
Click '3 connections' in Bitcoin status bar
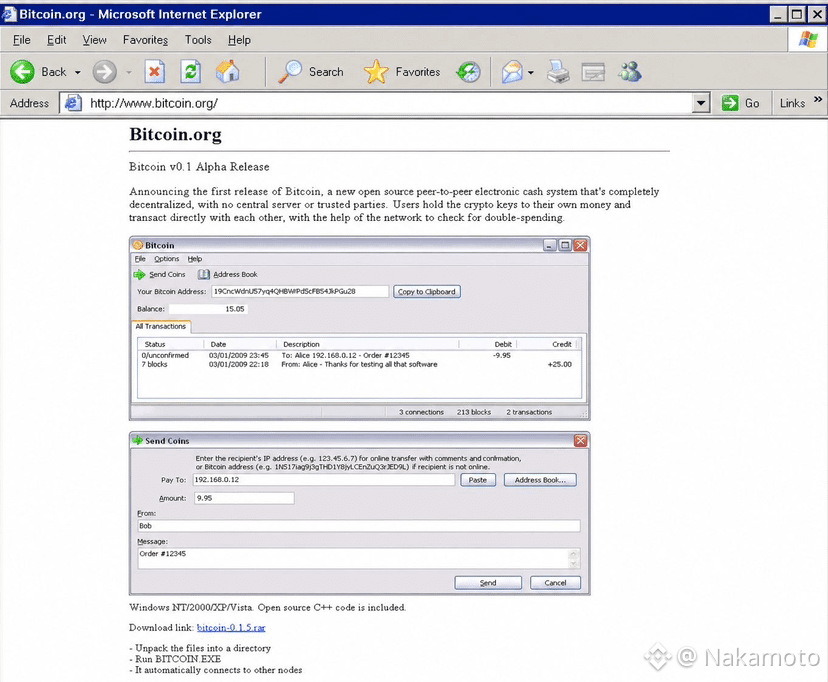(x=421, y=412)
